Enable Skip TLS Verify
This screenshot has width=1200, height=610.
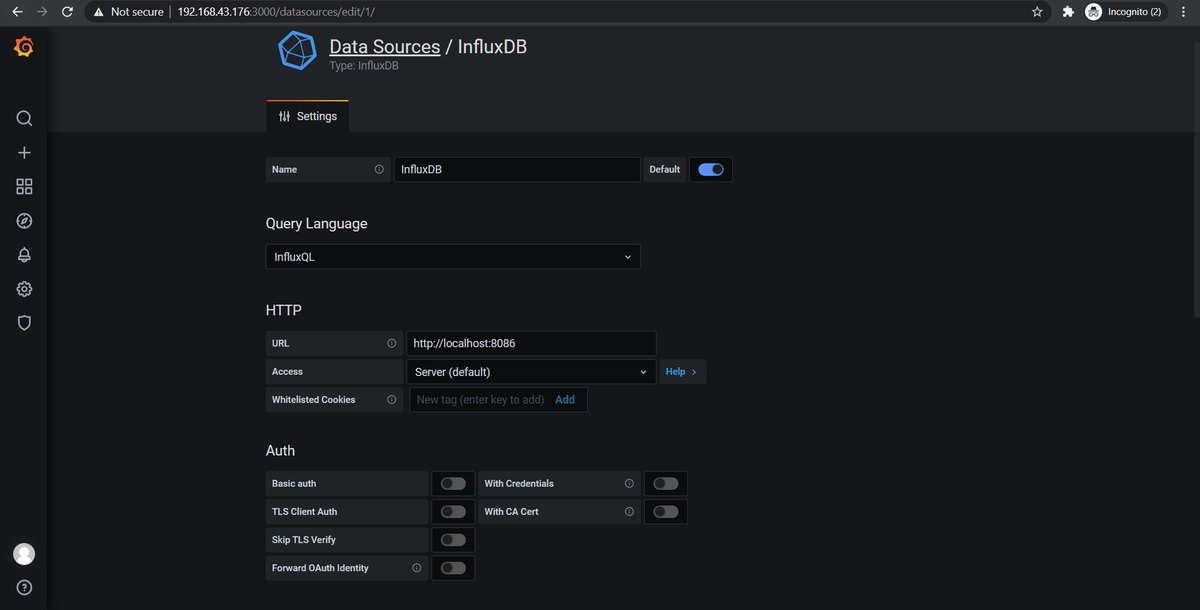tap(452, 539)
